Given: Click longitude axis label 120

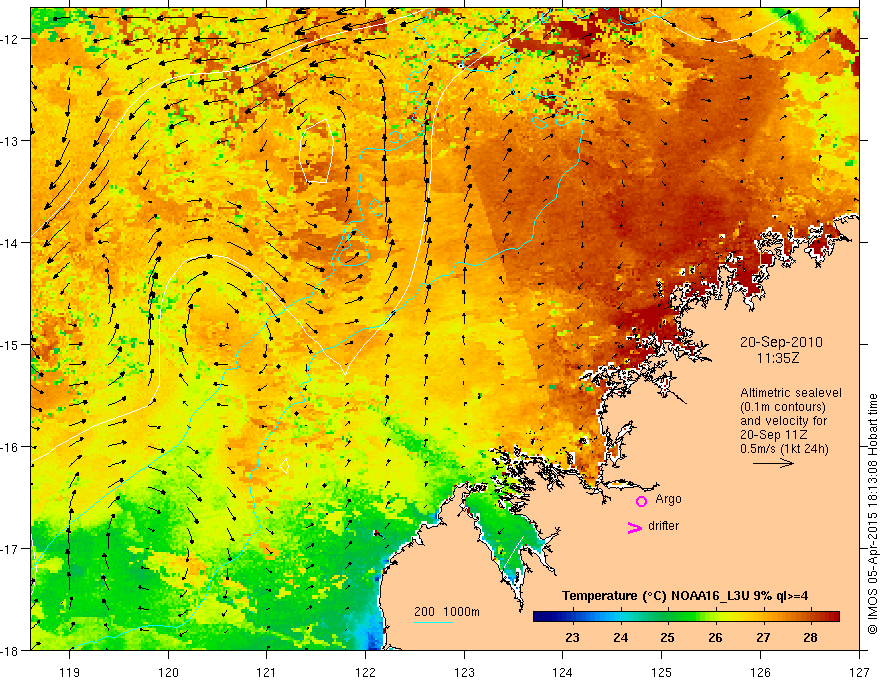Looking at the screenshot, I should pyautogui.click(x=168, y=672).
